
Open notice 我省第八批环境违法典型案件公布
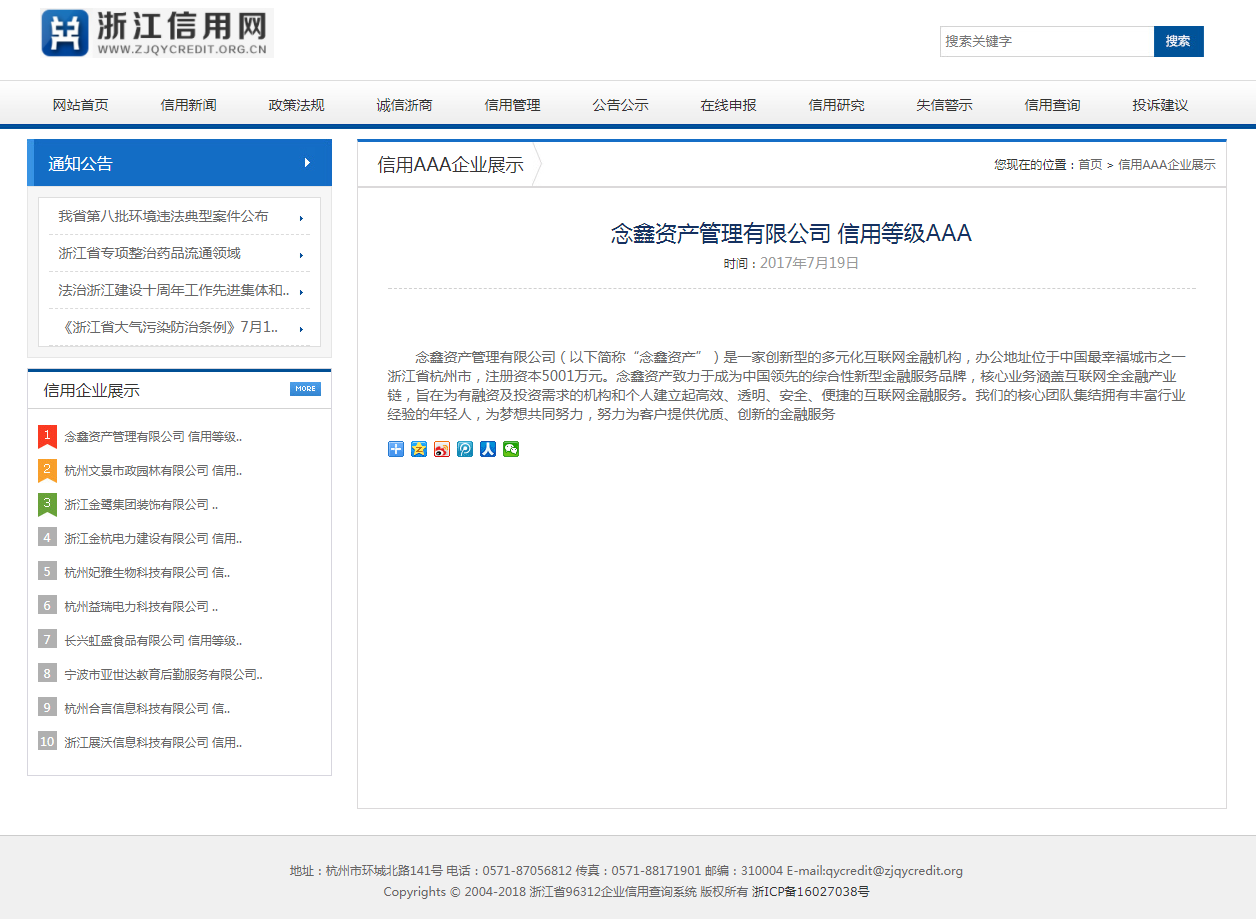[x=163, y=216]
